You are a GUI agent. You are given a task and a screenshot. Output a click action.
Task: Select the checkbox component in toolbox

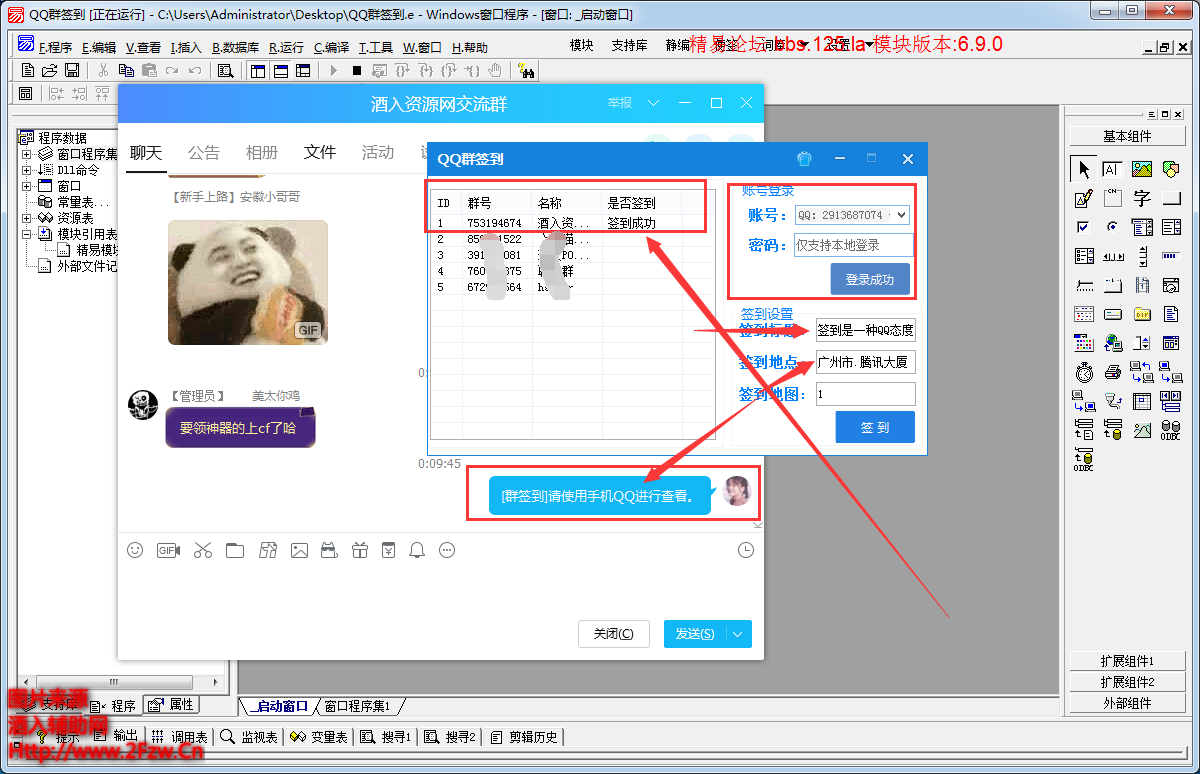coord(1084,227)
